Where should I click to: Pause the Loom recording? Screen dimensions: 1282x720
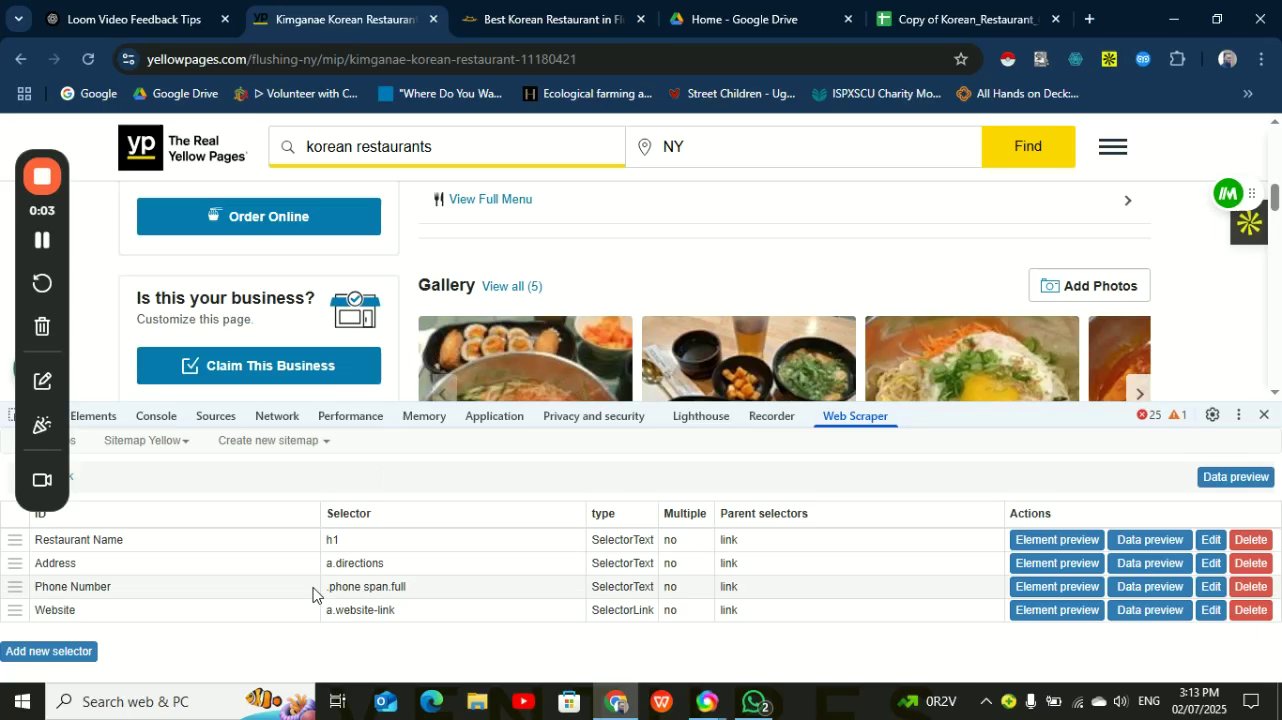[42, 240]
